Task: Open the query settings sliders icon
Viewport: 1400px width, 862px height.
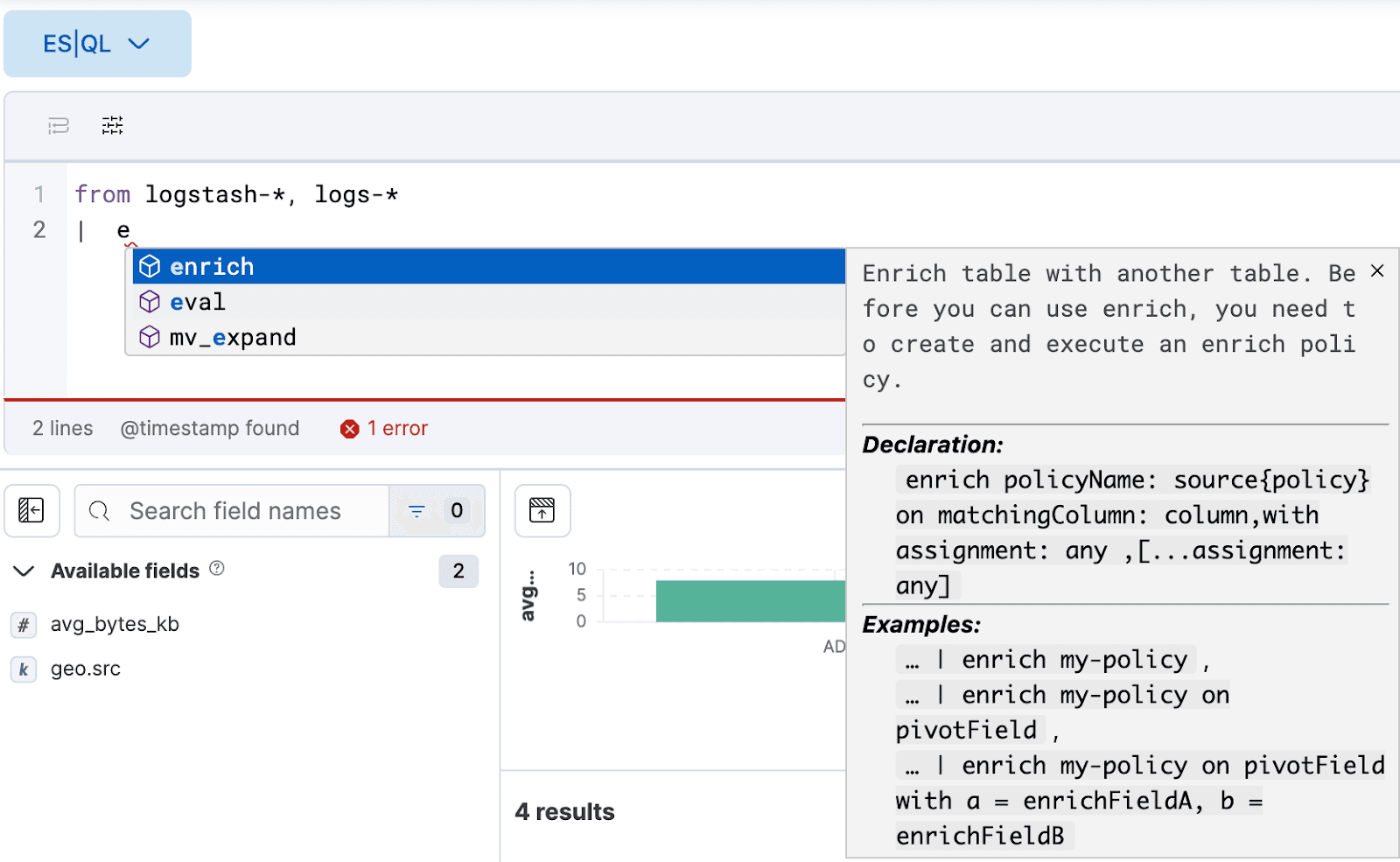Action: tap(112, 125)
